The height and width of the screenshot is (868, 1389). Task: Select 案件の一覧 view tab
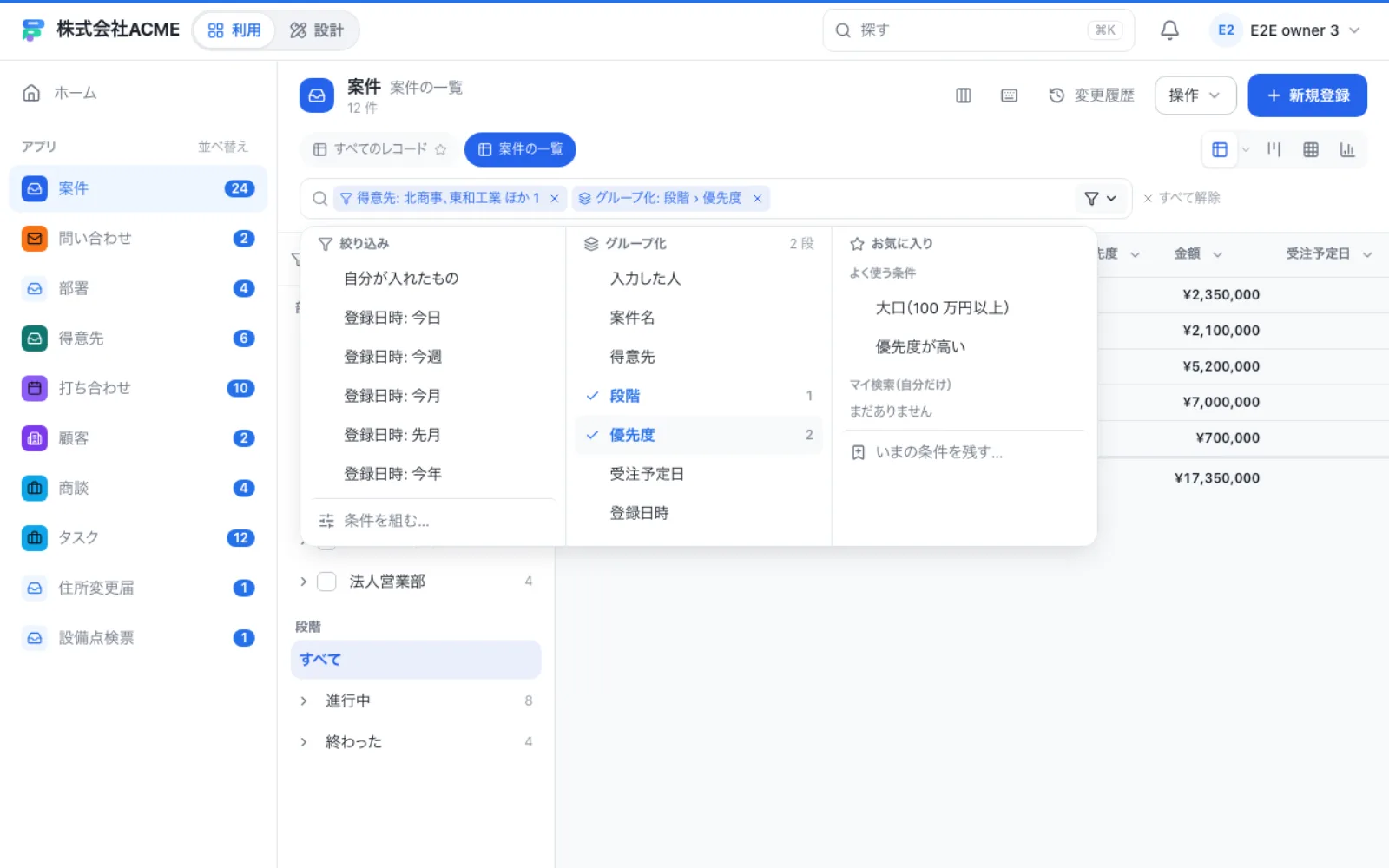520,149
